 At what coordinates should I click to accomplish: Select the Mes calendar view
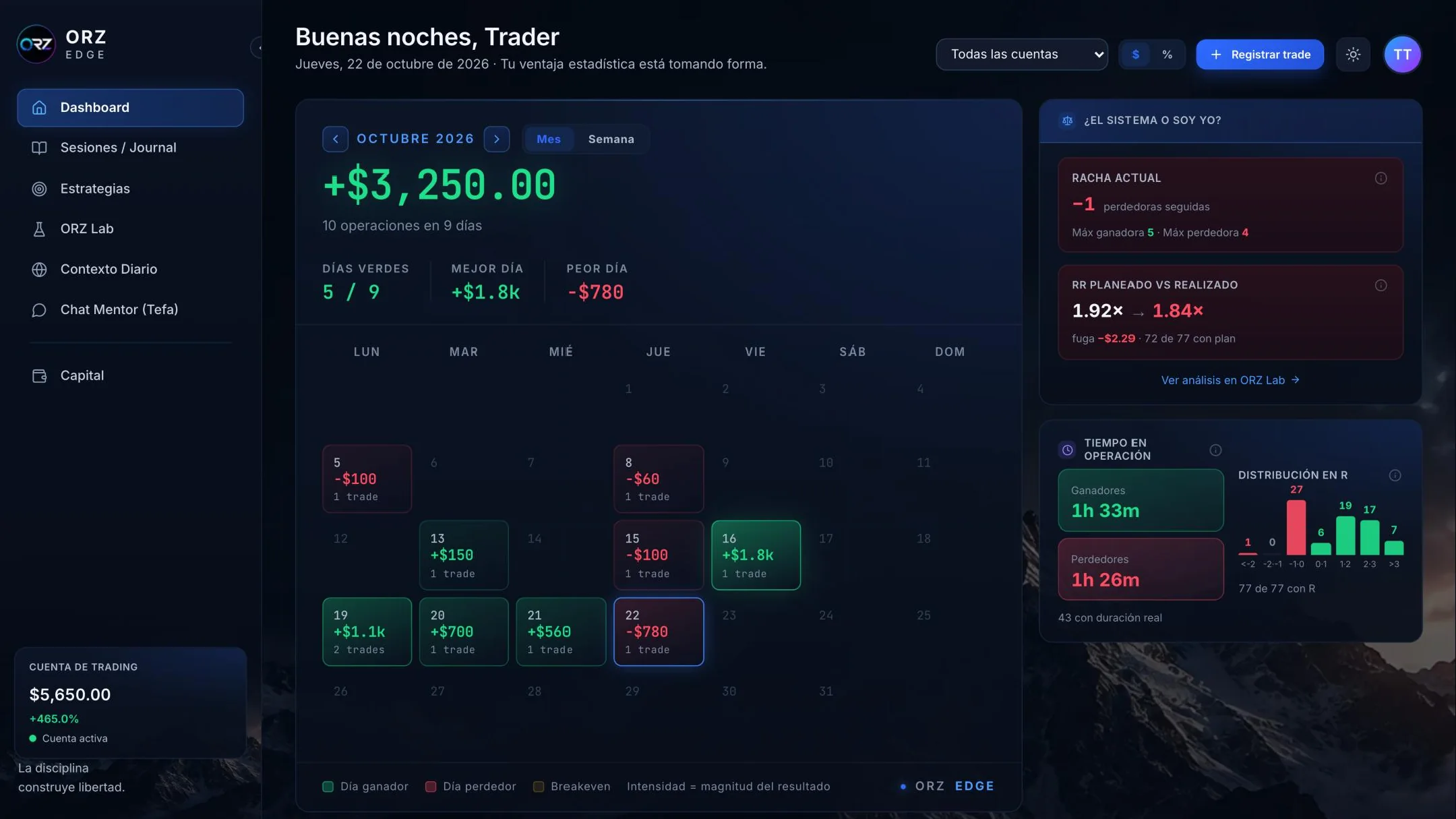548,139
